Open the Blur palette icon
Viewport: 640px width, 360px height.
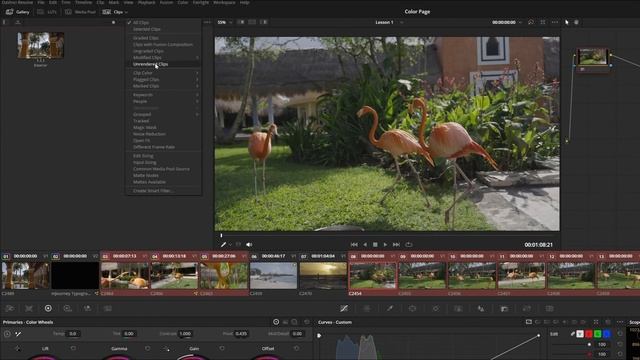click(x=481, y=309)
